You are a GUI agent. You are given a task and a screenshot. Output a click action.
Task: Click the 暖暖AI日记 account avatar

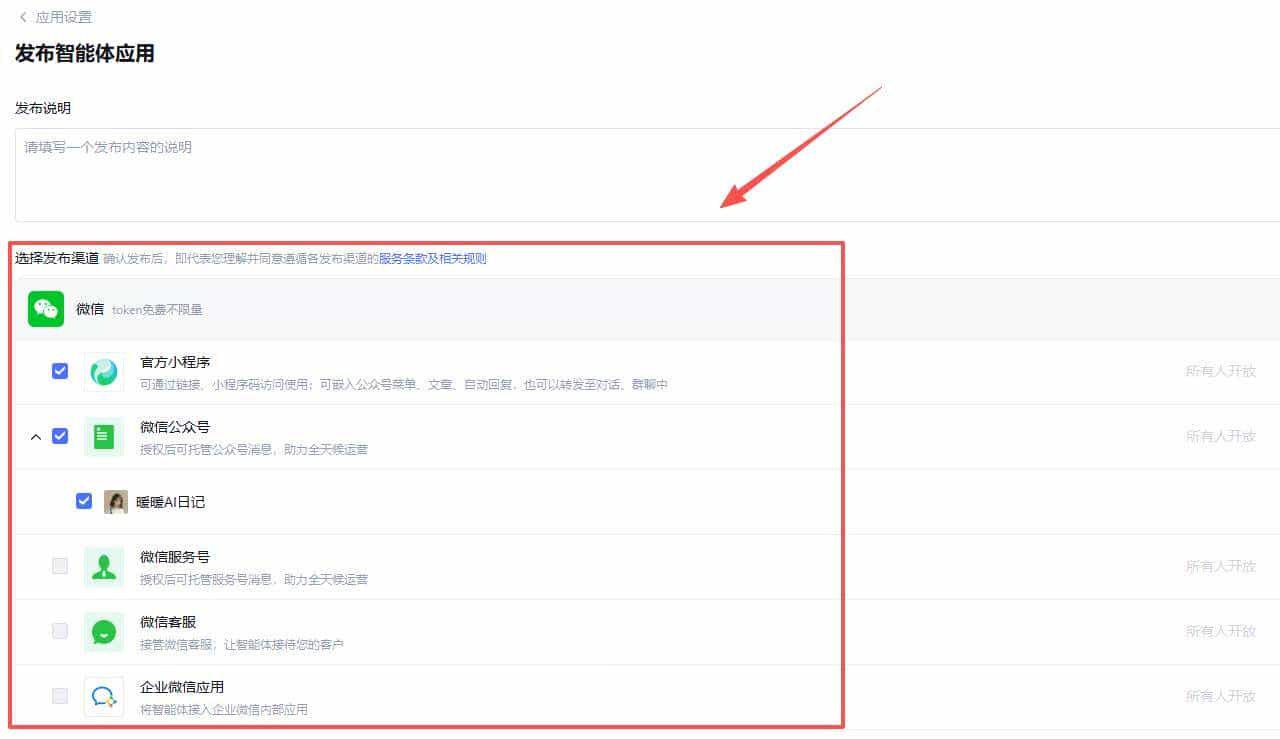[117, 501]
